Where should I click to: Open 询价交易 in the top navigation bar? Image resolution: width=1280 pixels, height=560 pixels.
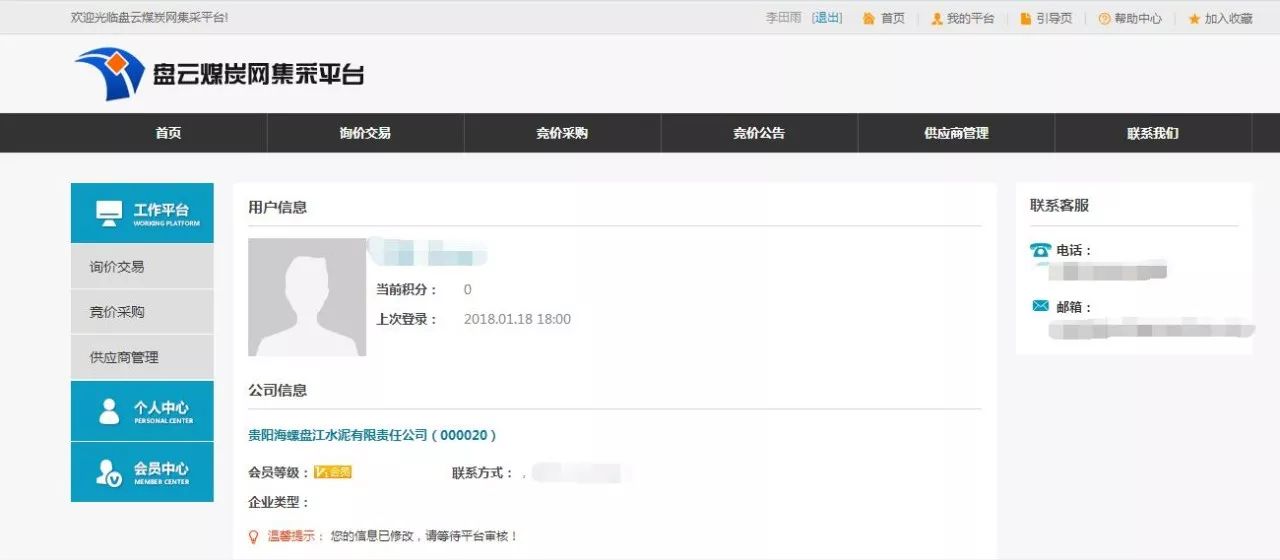tap(365, 133)
